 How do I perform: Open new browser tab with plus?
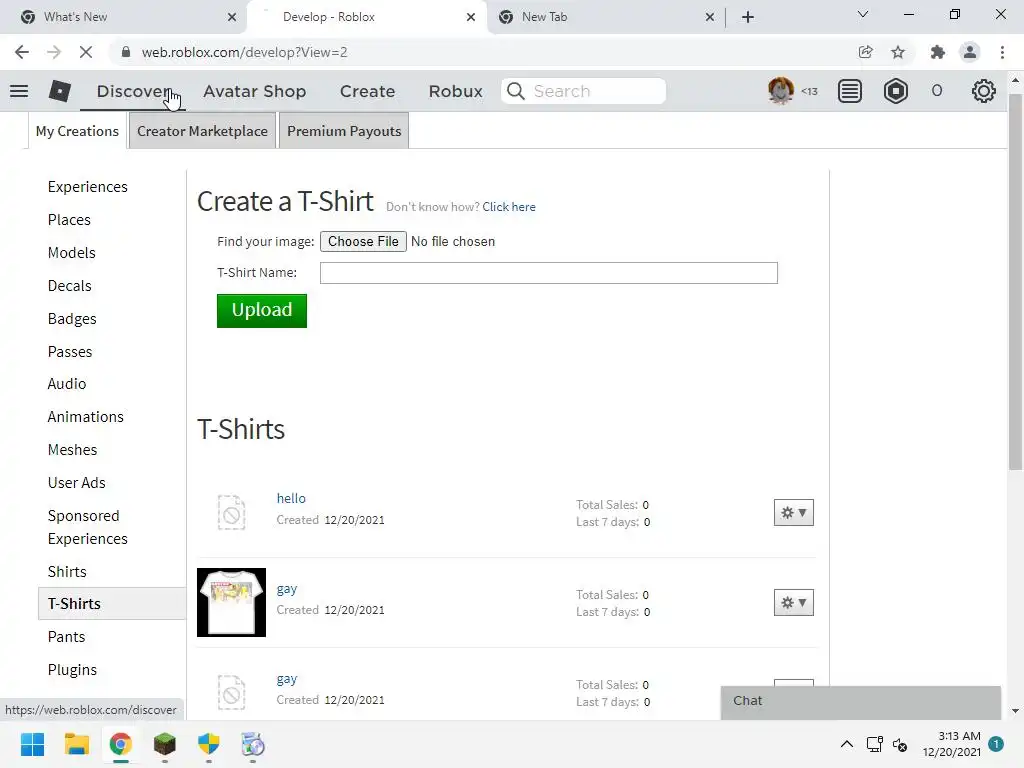(748, 17)
